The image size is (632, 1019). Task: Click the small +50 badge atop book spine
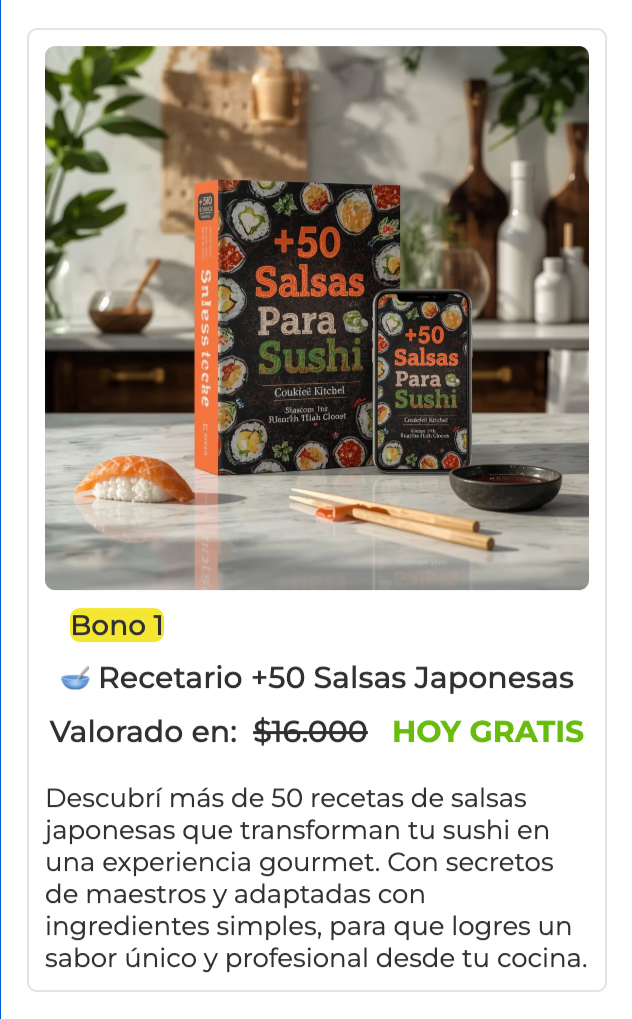coord(205,207)
